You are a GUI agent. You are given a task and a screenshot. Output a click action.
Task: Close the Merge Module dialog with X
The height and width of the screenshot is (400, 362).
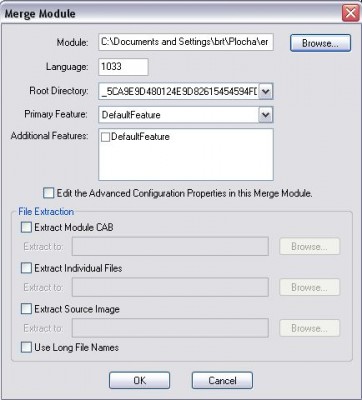tap(350, 13)
